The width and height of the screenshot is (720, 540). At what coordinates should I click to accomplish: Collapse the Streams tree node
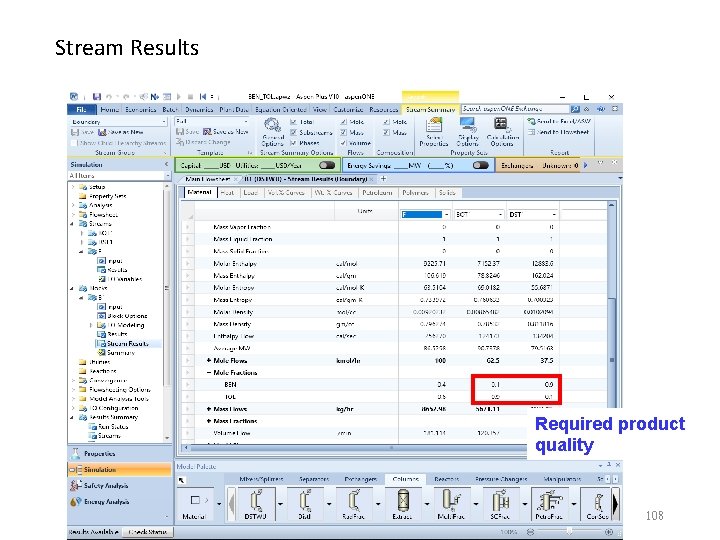tap(72, 224)
